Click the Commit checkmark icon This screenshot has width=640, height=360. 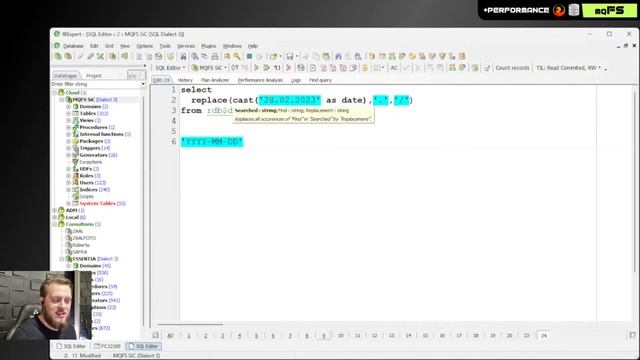tap(406, 68)
